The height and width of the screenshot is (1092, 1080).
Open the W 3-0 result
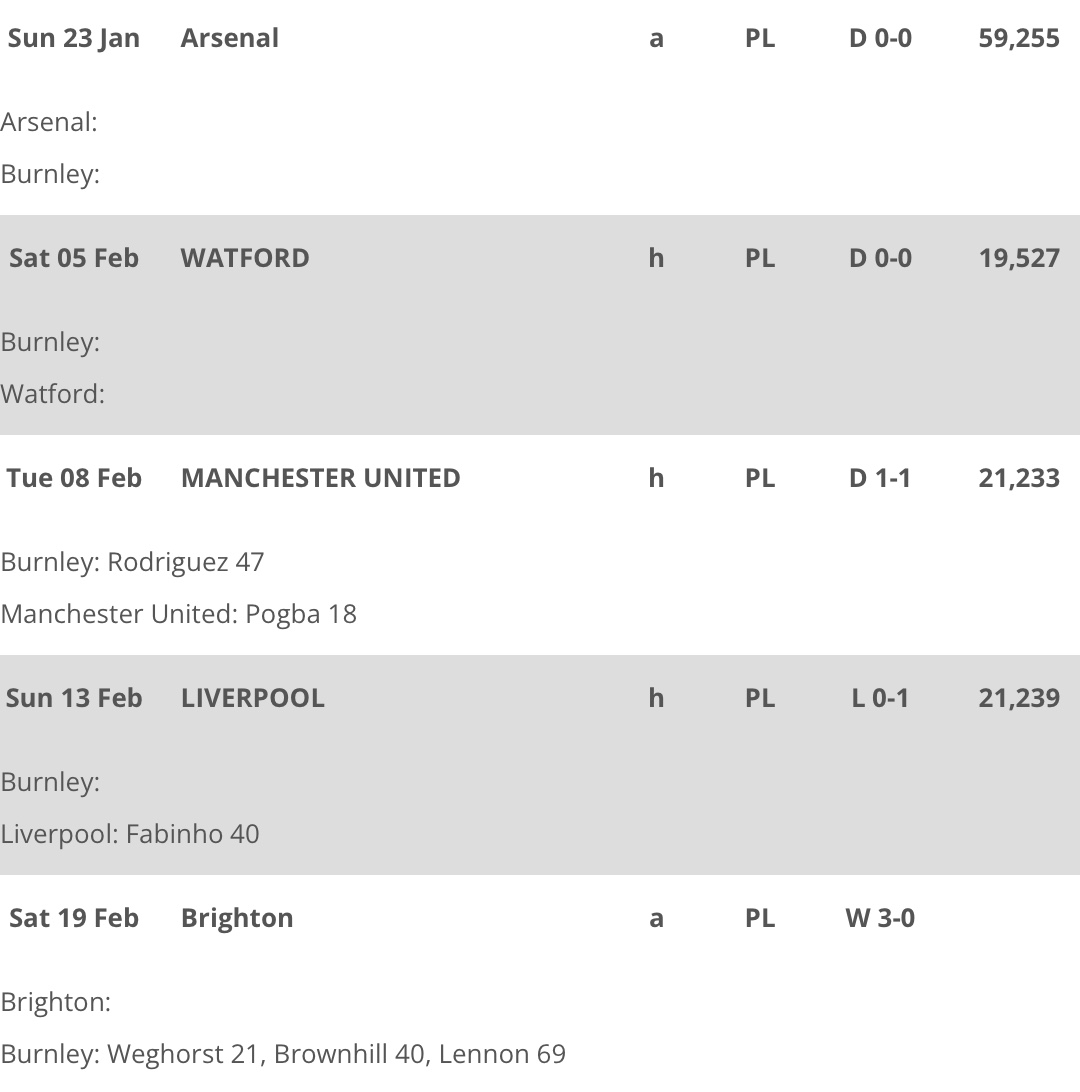click(880, 918)
